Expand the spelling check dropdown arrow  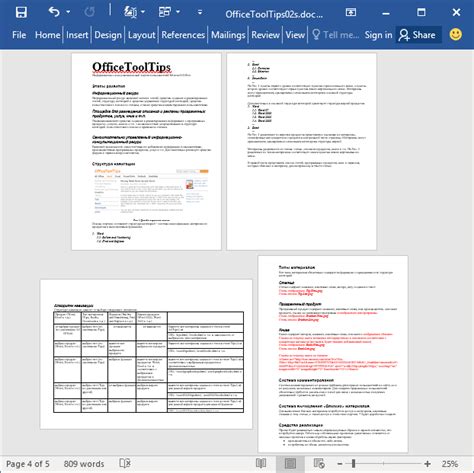point(143,12)
